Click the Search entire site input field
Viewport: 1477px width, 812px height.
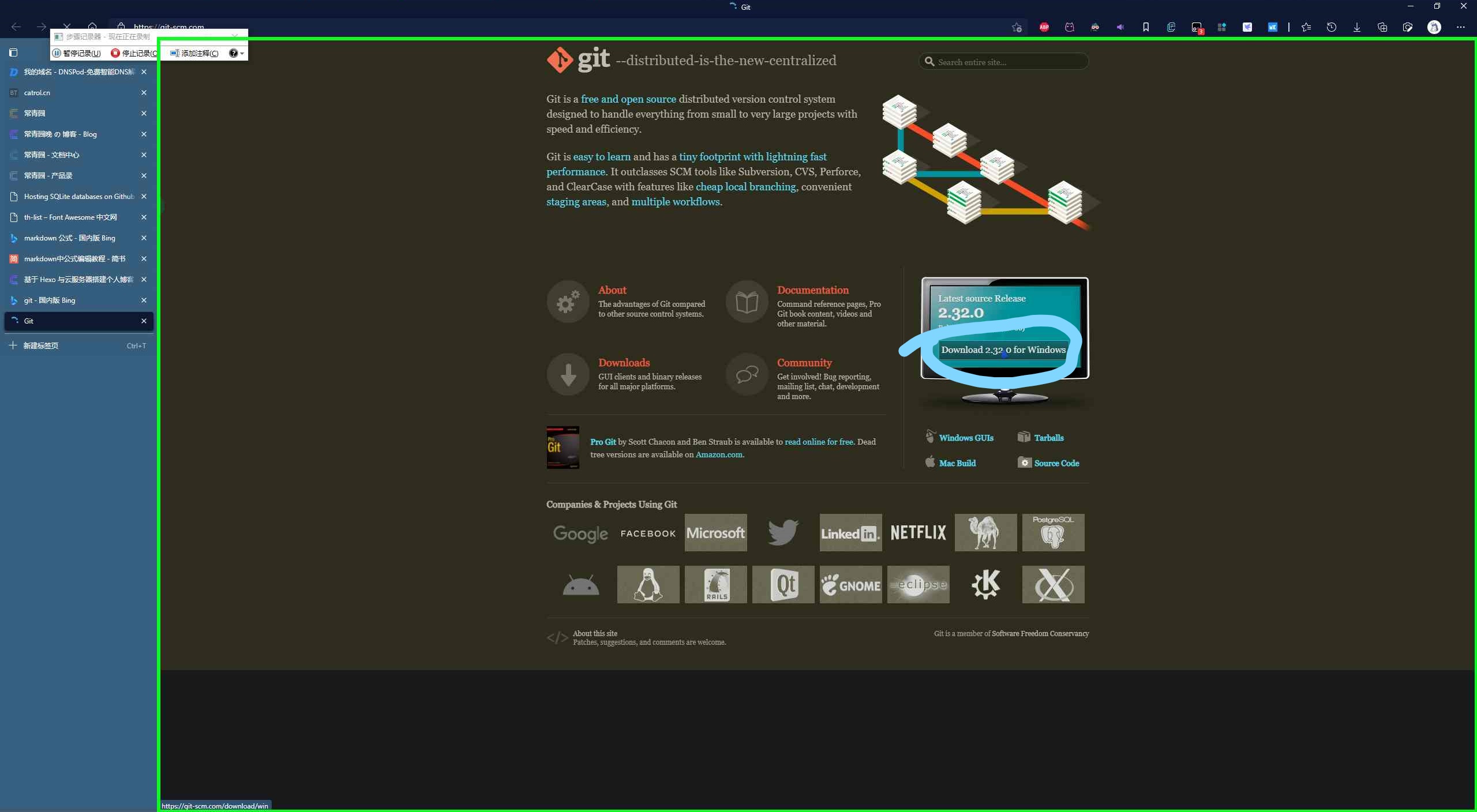[1004, 62]
